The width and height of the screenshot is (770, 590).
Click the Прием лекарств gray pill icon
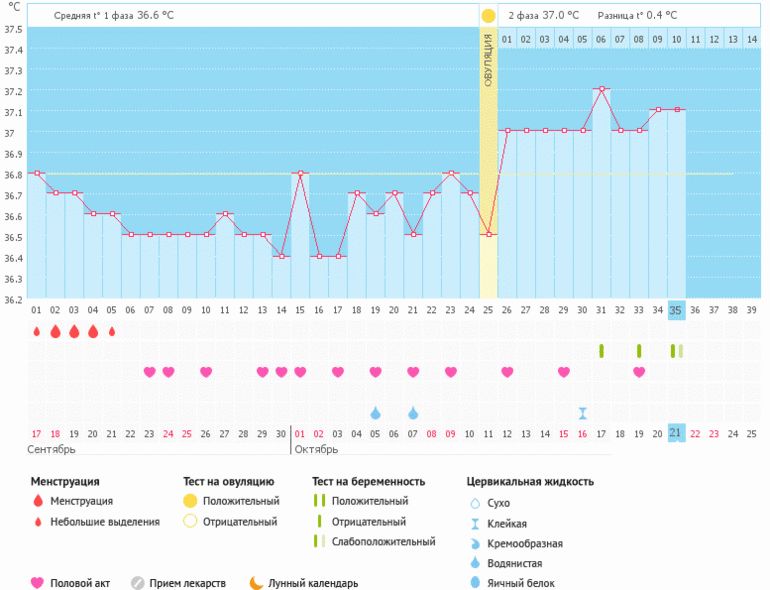click(137, 583)
